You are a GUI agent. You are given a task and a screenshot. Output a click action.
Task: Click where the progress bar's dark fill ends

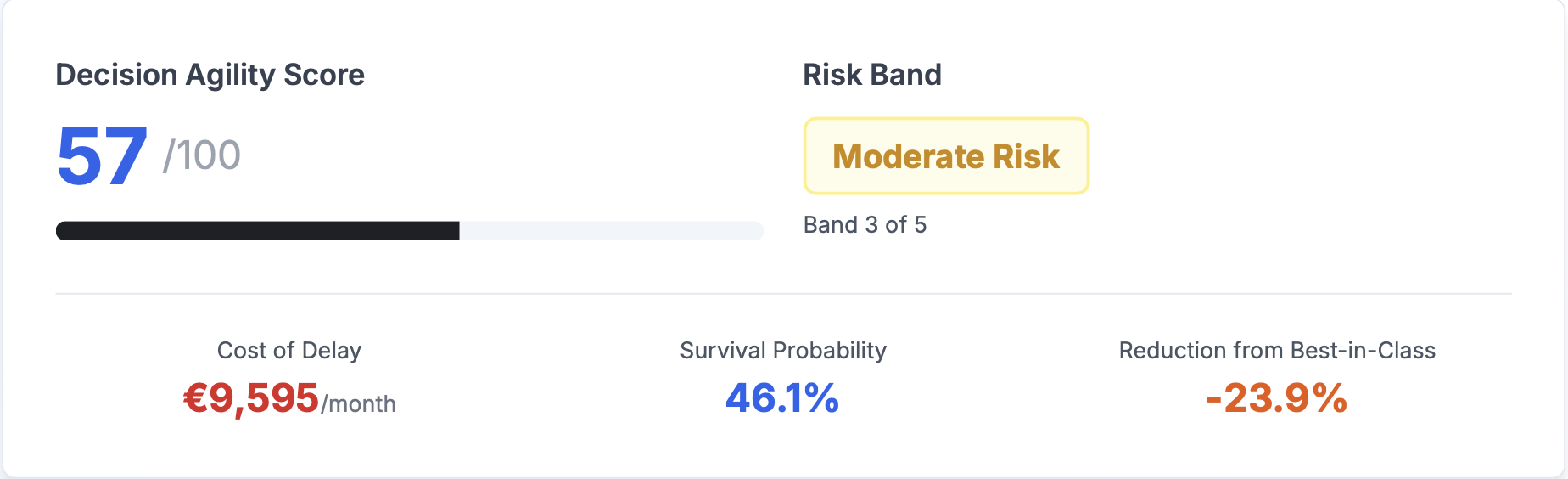point(458,231)
